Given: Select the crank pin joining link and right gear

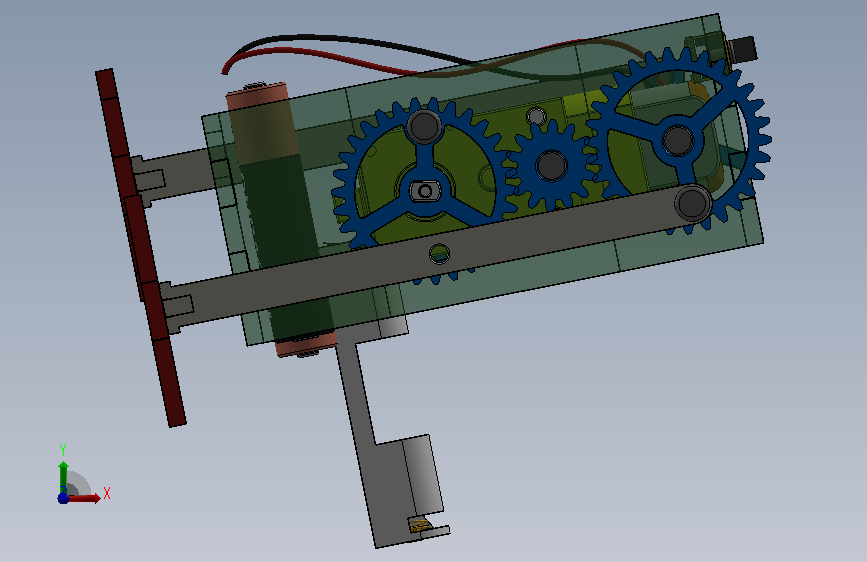Looking at the screenshot, I should click(x=693, y=203).
